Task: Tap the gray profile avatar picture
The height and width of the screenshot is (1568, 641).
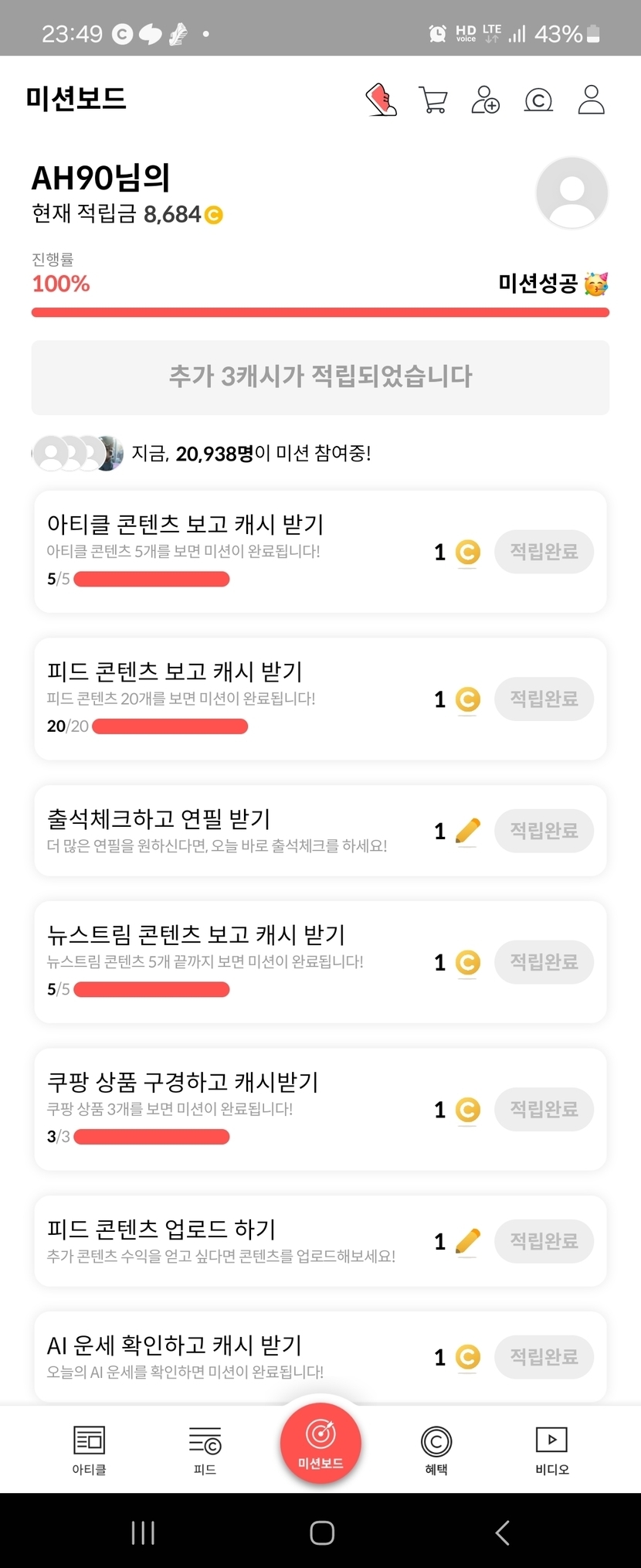Action: (x=571, y=192)
